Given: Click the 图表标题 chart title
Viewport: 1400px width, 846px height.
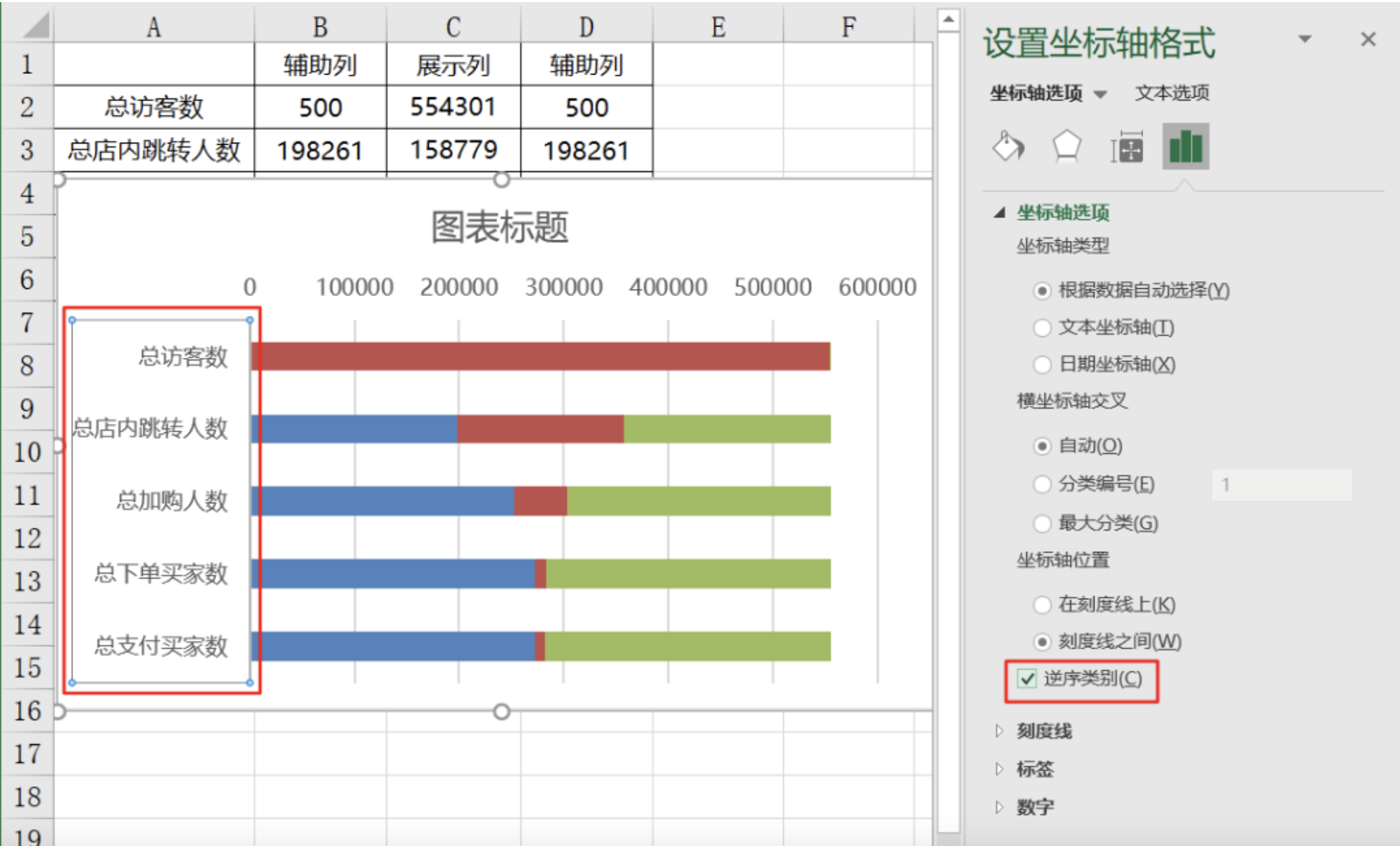Looking at the screenshot, I should tap(500, 227).
